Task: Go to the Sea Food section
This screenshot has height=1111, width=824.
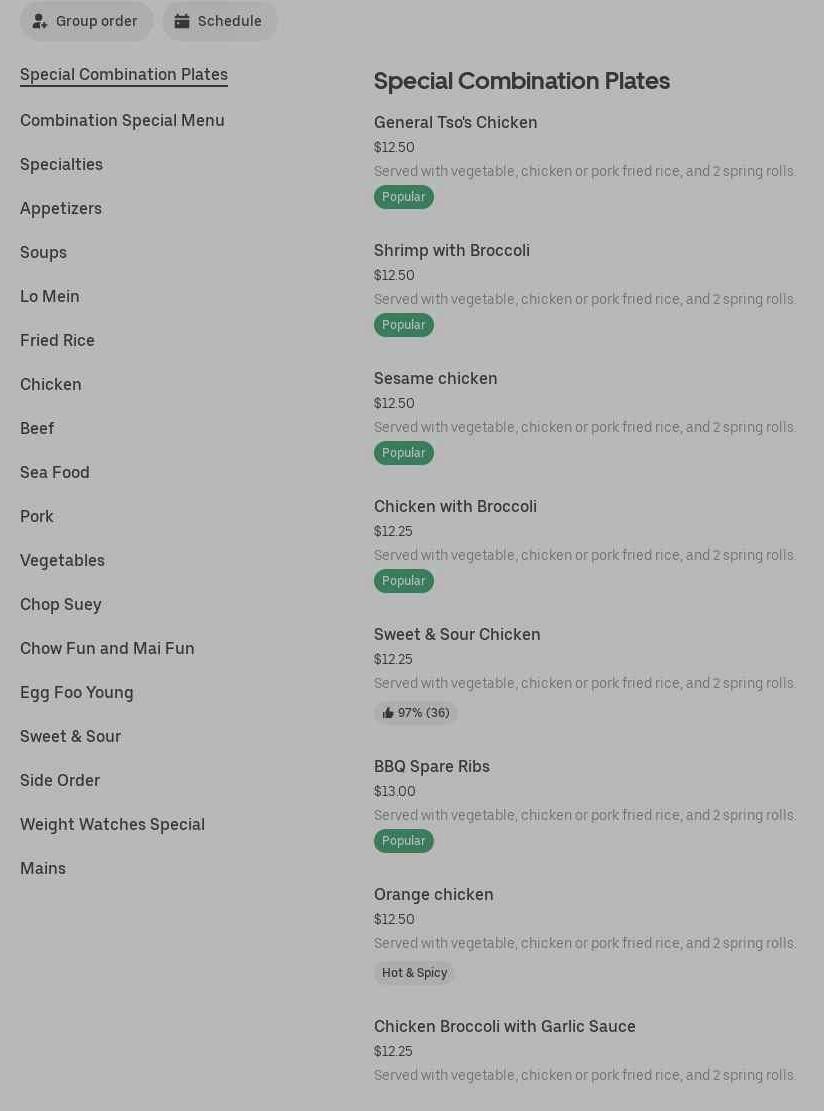Action: (x=55, y=472)
